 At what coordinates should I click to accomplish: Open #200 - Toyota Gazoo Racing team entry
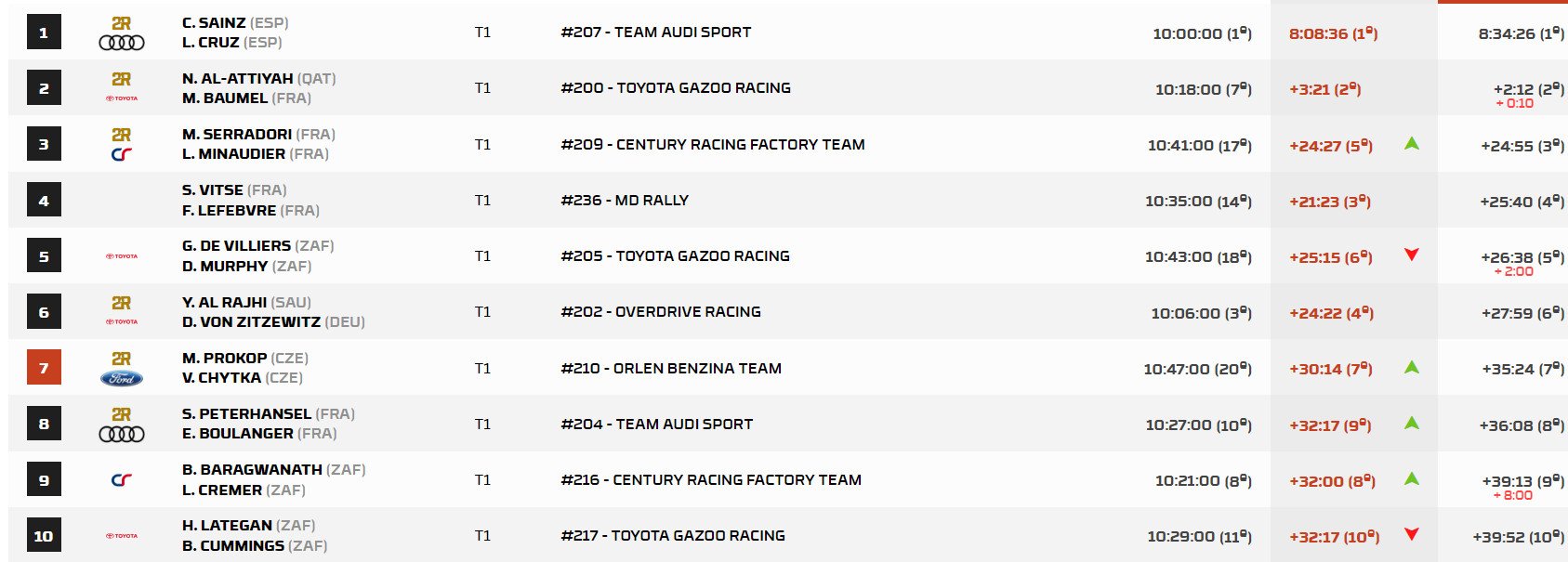click(x=676, y=88)
